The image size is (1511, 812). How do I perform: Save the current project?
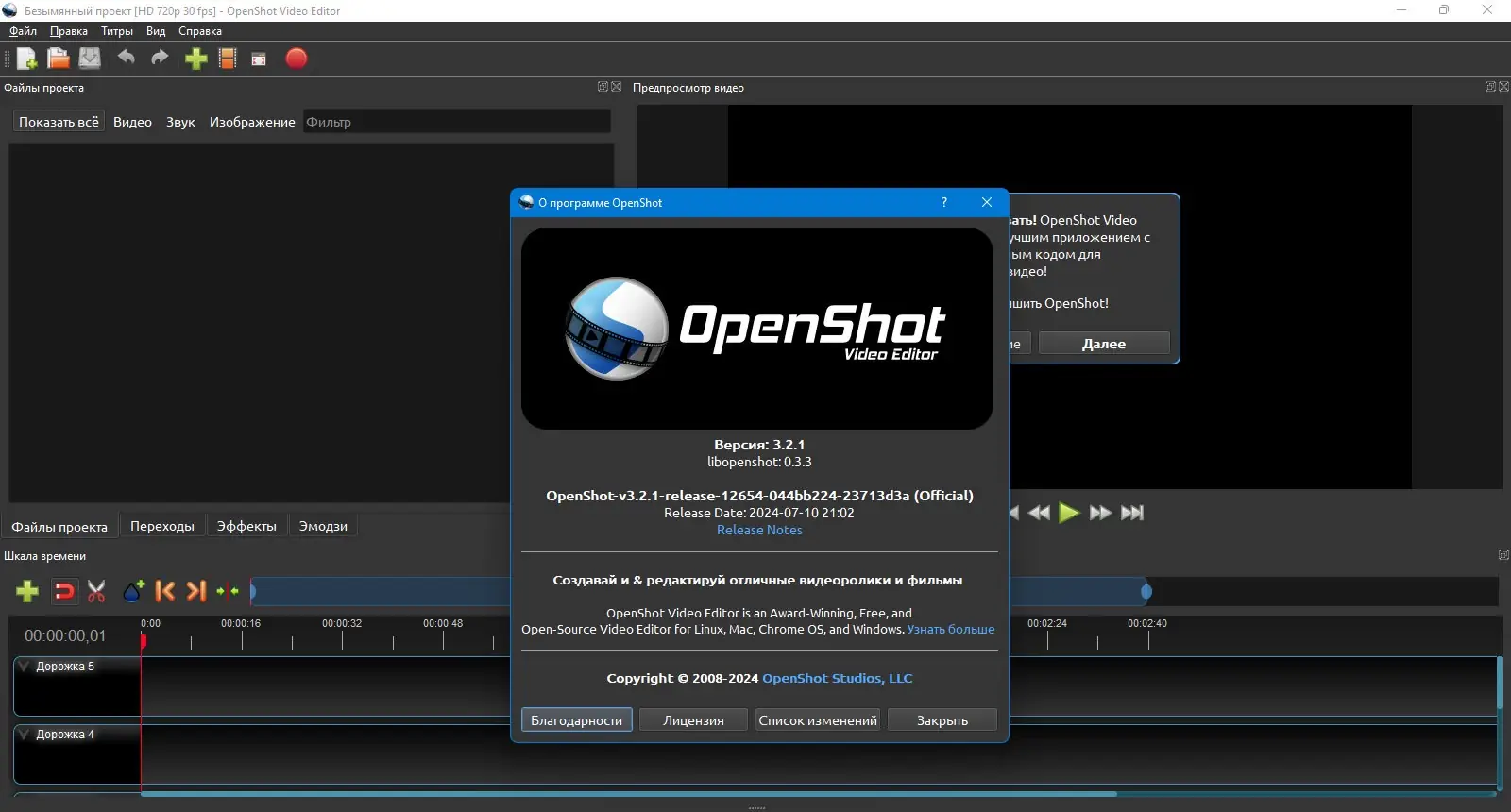tap(90, 59)
